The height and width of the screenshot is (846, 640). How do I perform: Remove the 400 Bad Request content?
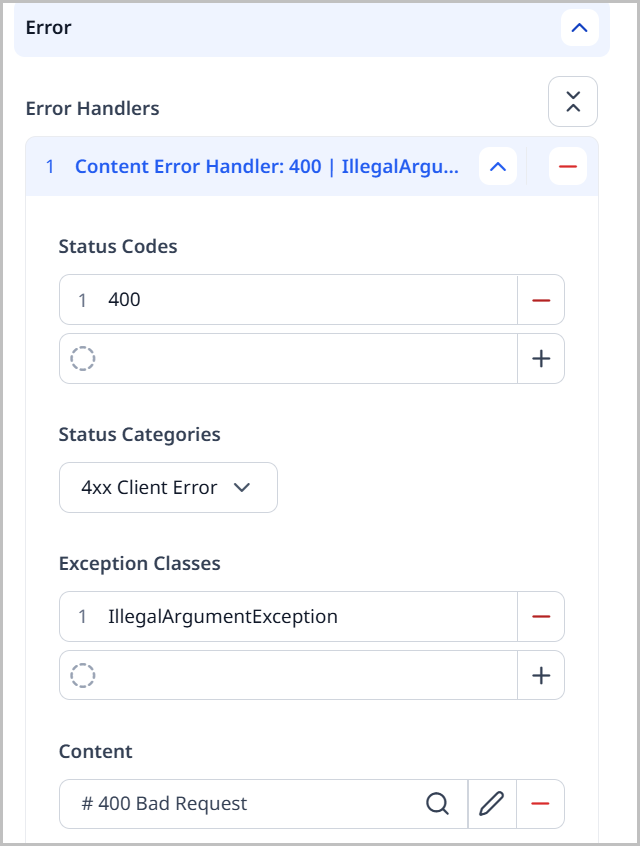point(541,803)
